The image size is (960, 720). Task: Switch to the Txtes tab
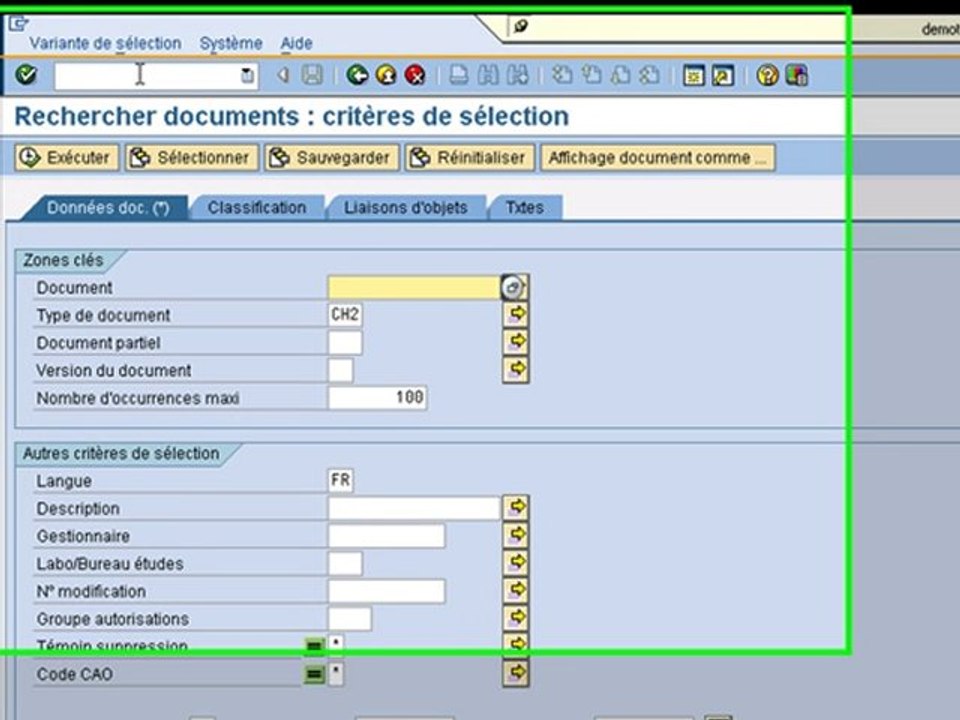tap(525, 208)
